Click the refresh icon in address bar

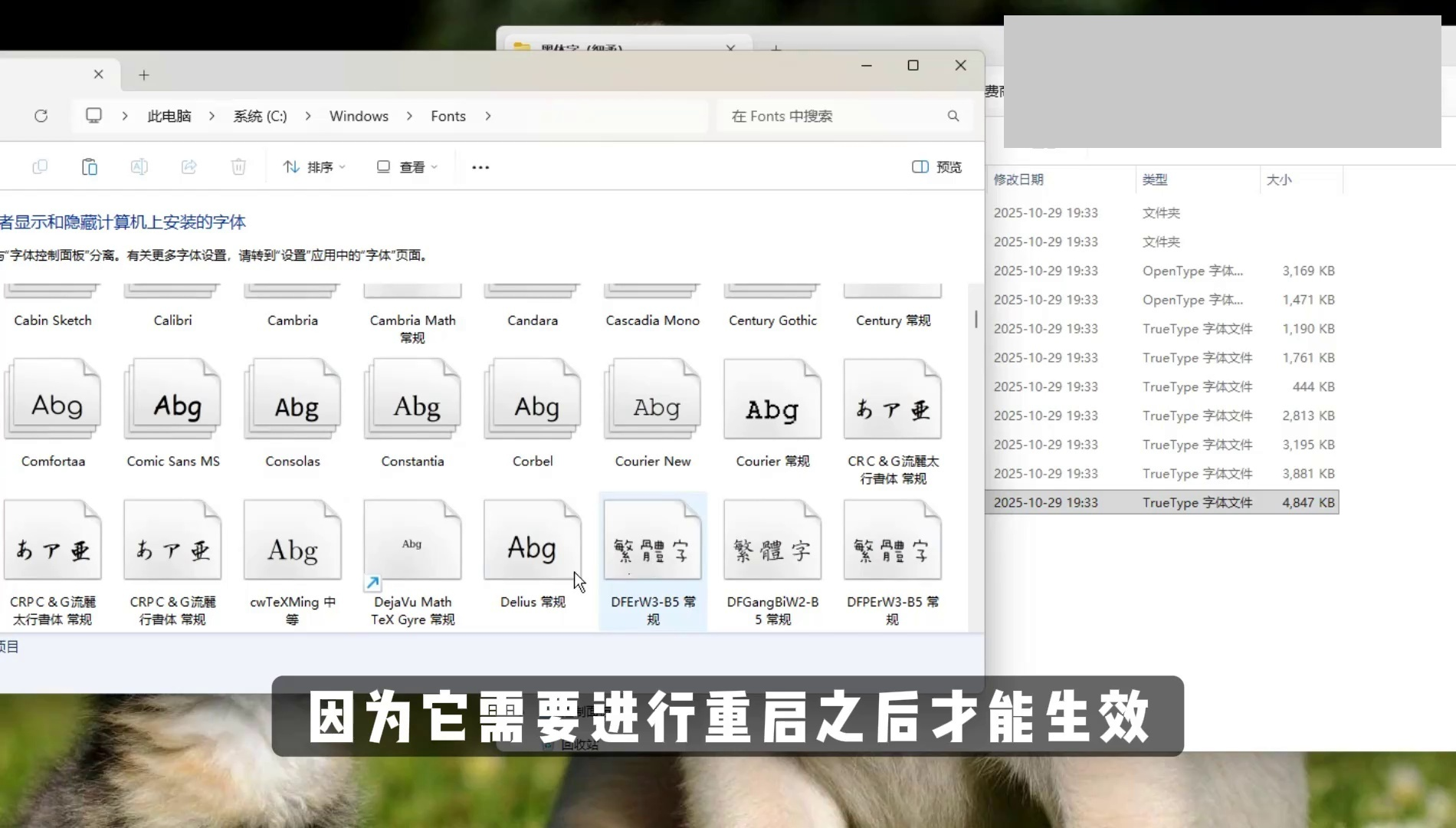point(41,116)
